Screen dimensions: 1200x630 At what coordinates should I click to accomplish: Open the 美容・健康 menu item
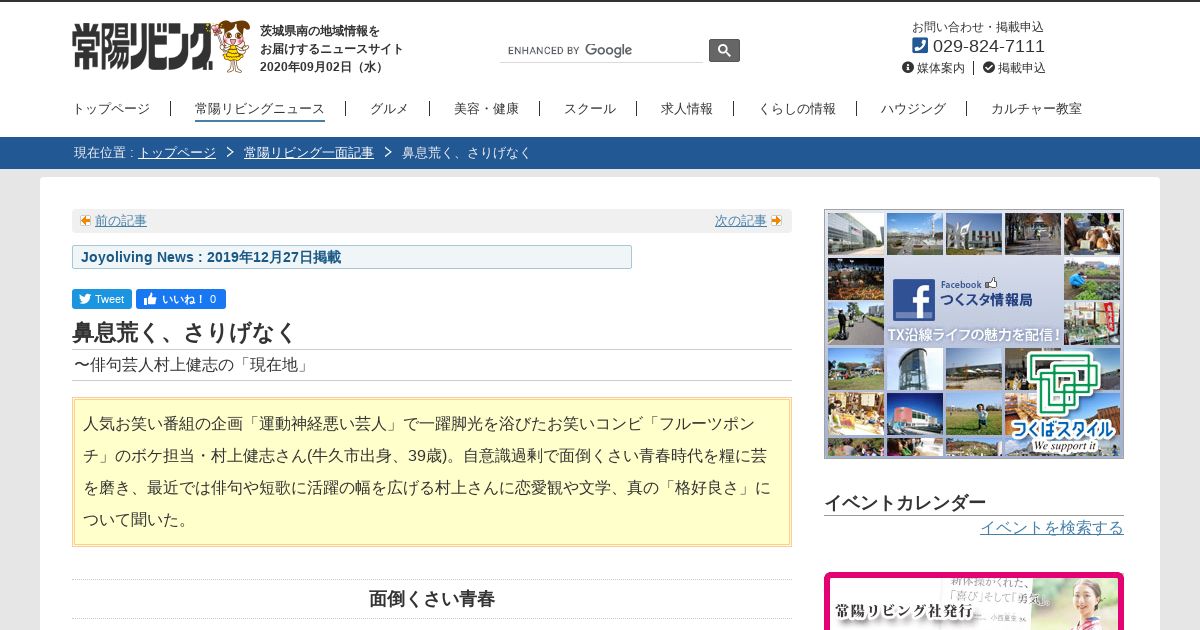tap(486, 109)
